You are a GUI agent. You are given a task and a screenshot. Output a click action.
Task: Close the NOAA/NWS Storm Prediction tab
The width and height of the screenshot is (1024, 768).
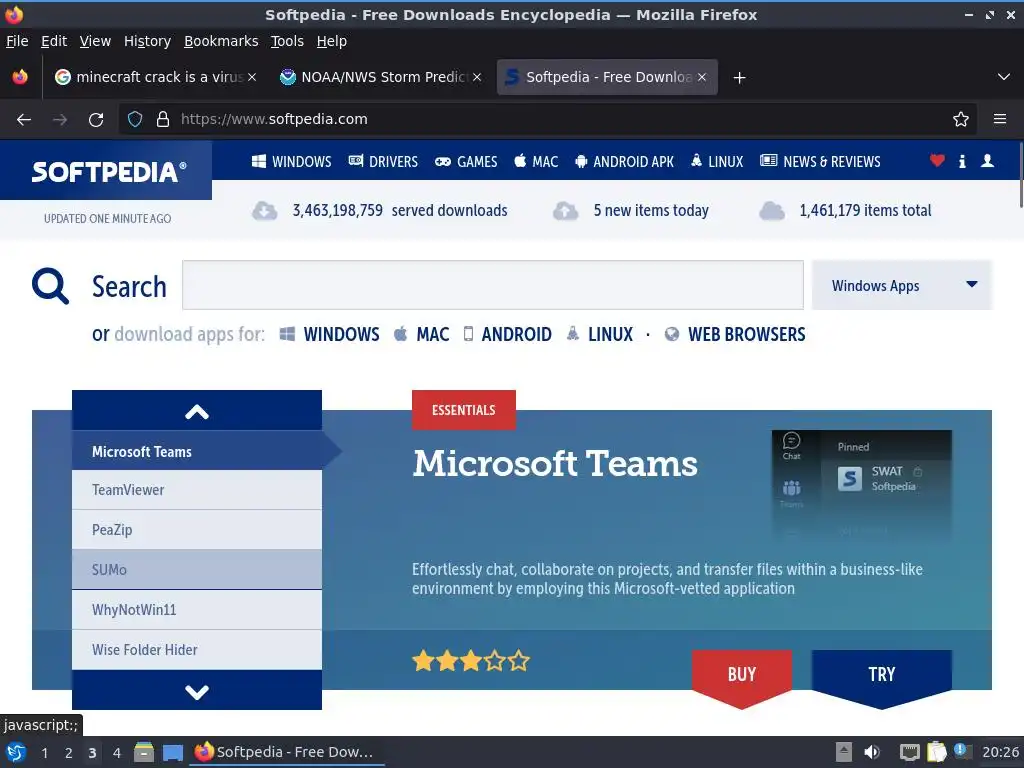pyautogui.click(x=477, y=77)
